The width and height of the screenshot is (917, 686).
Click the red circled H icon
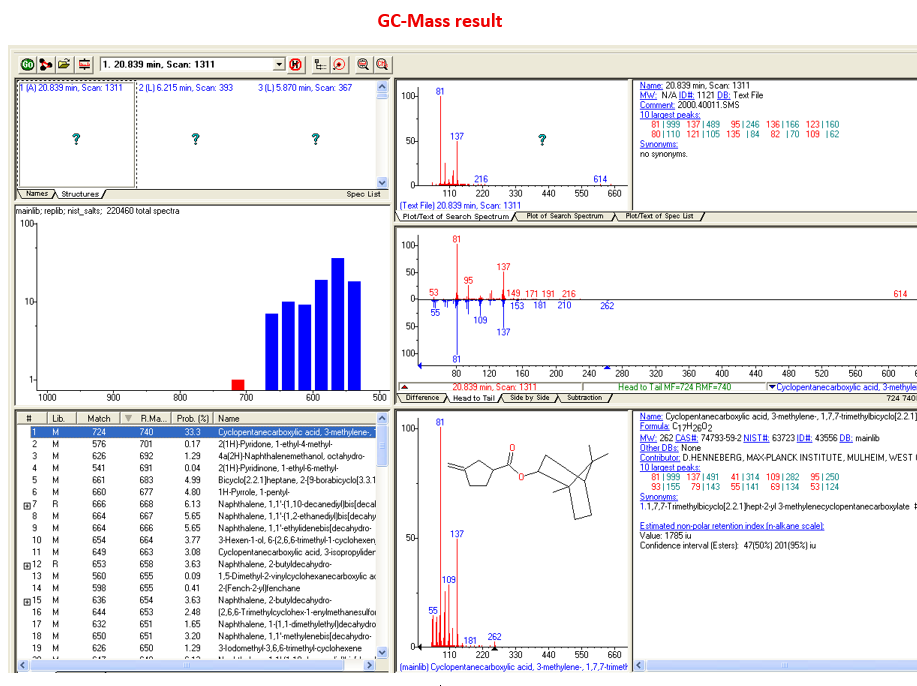[x=296, y=64]
